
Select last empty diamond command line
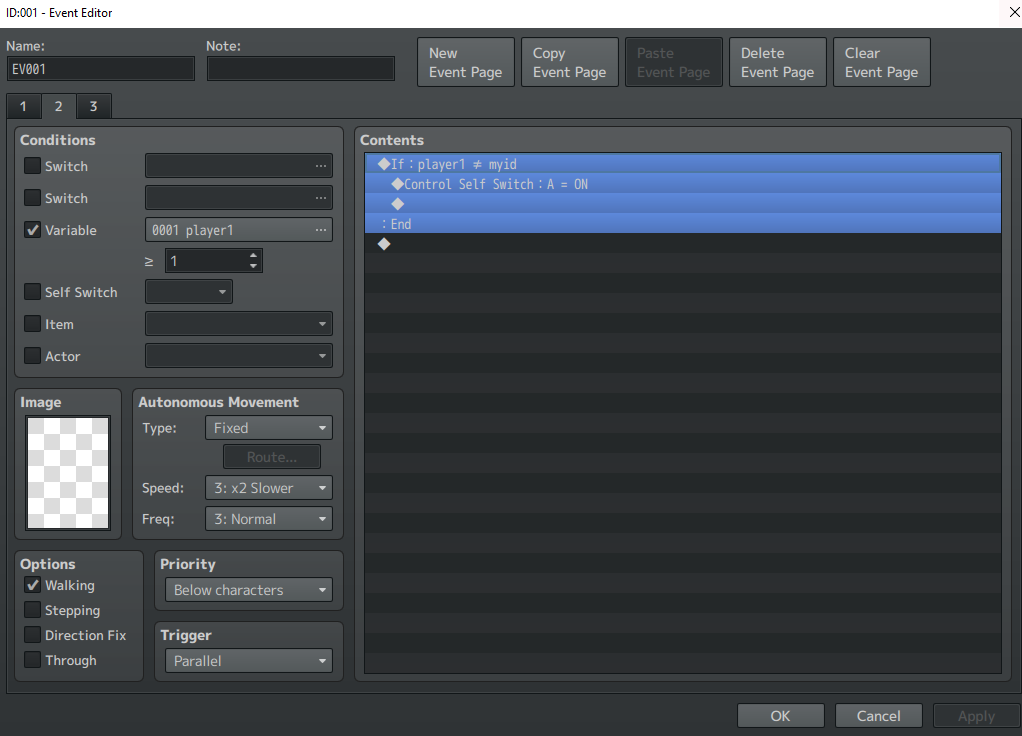(x=682, y=244)
